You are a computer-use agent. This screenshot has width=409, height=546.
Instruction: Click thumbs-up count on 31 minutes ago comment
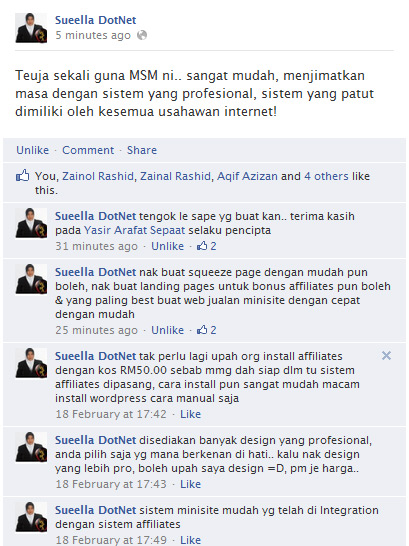207,246
